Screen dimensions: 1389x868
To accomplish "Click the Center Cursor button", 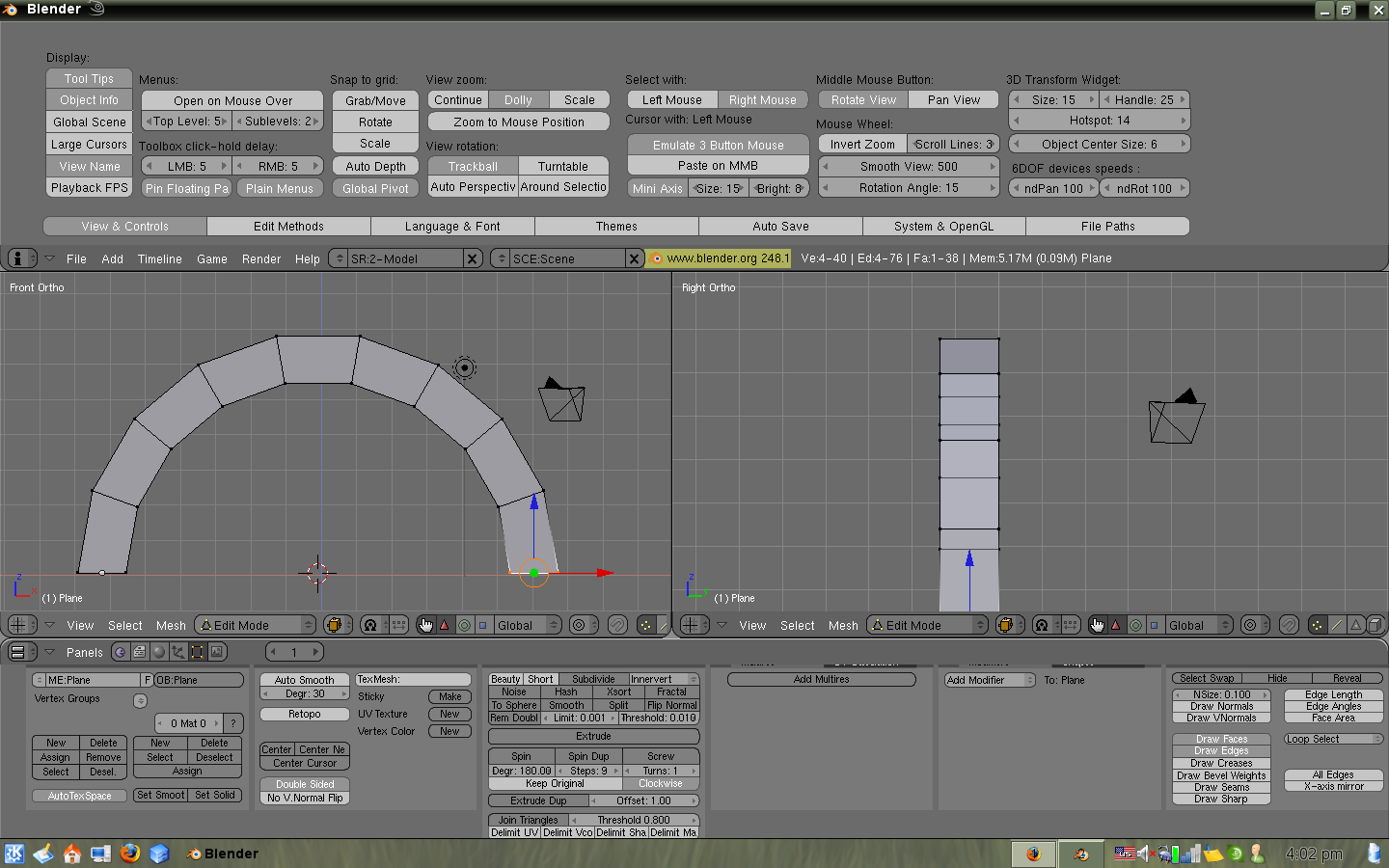I will [305, 763].
